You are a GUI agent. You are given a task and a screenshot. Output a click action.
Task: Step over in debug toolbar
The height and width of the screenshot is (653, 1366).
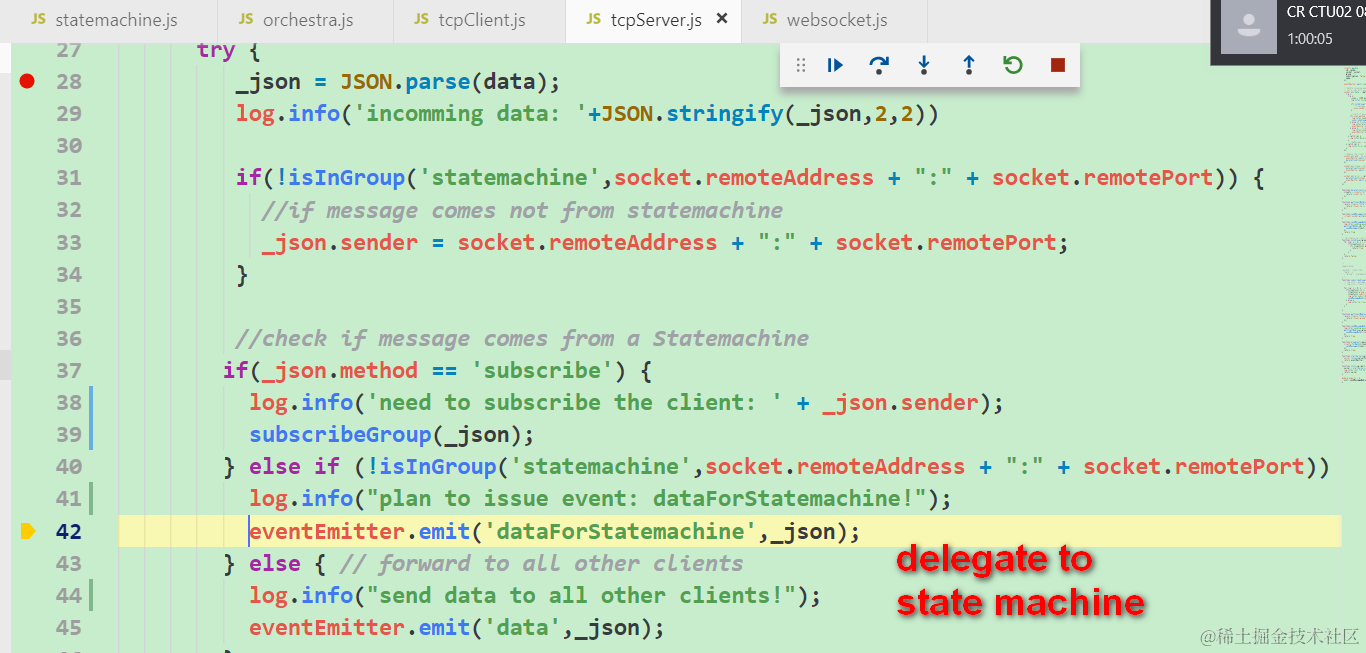tap(879, 65)
